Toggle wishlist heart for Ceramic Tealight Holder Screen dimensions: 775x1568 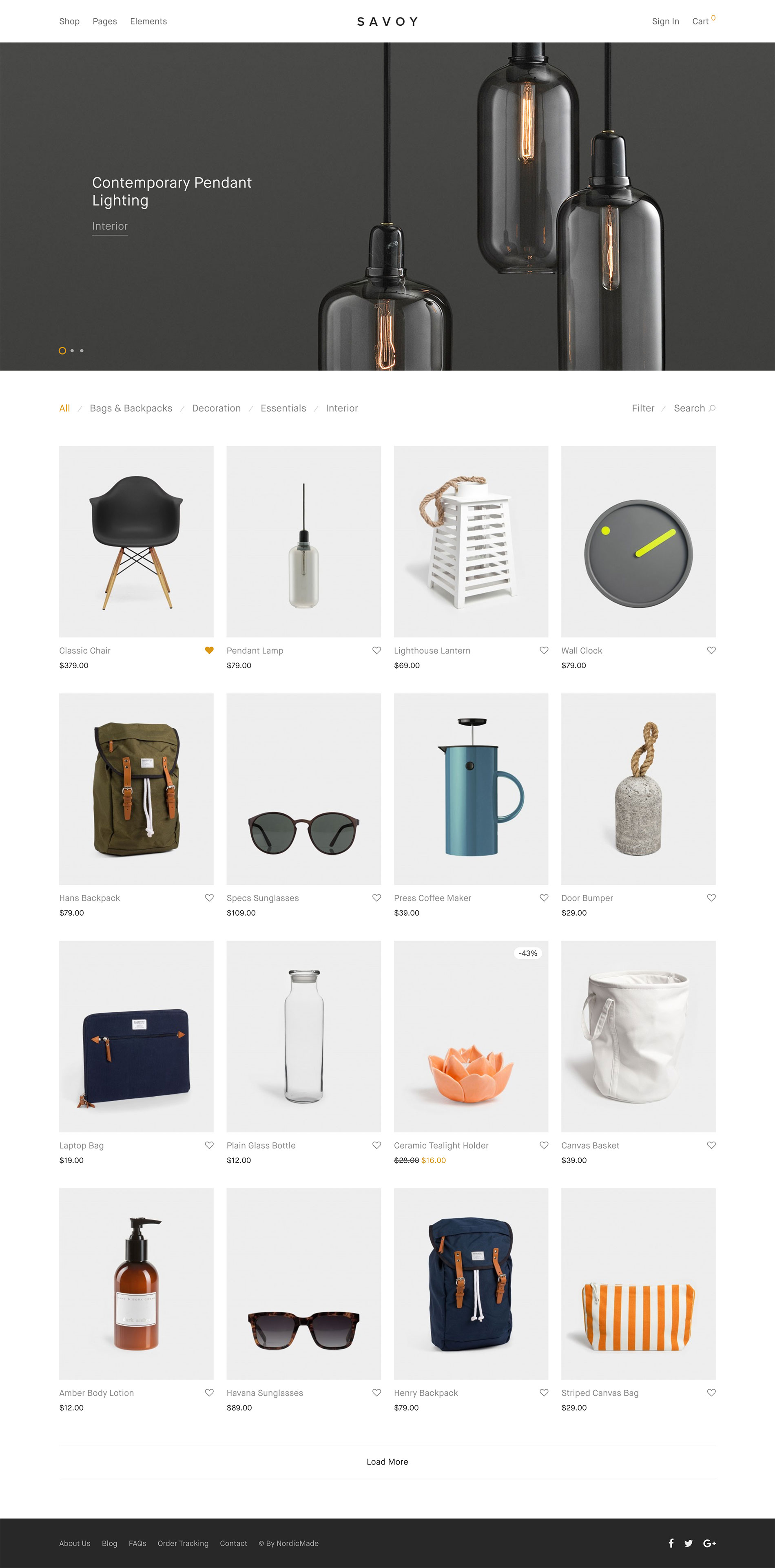(544, 1145)
